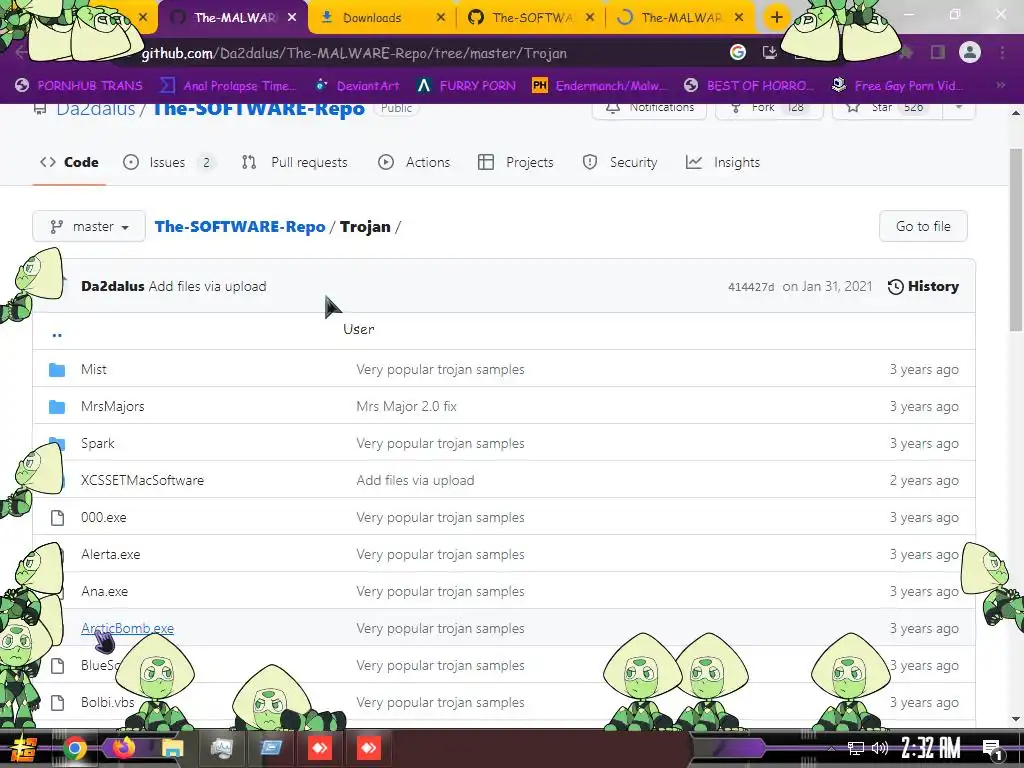Image resolution: width=1024 pixels, height=768 pixels.
Task: Click 'Add files via upload' message in XCSSETMacSoftware row
Action: [x=415, y=481]
